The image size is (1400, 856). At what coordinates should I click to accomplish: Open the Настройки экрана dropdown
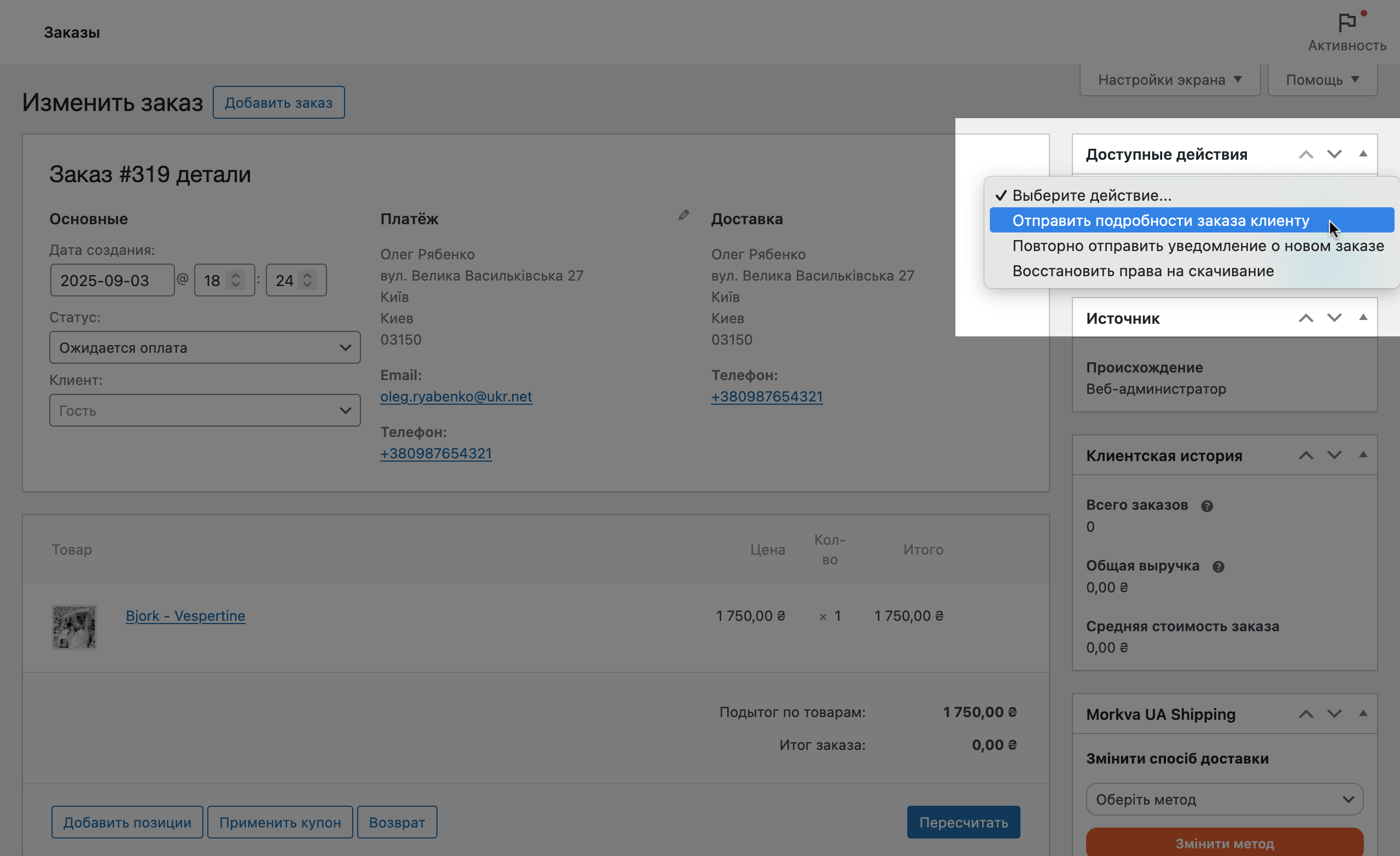pyautogui.click(x=1170, y=80)
